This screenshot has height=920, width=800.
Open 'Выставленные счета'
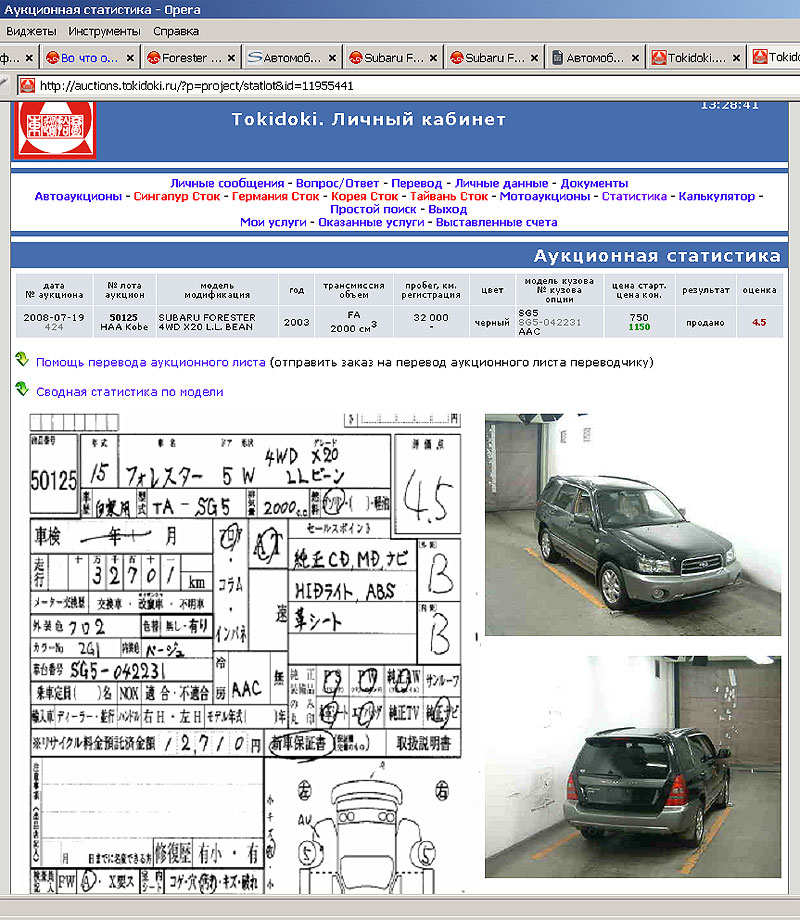coord(497,222)
